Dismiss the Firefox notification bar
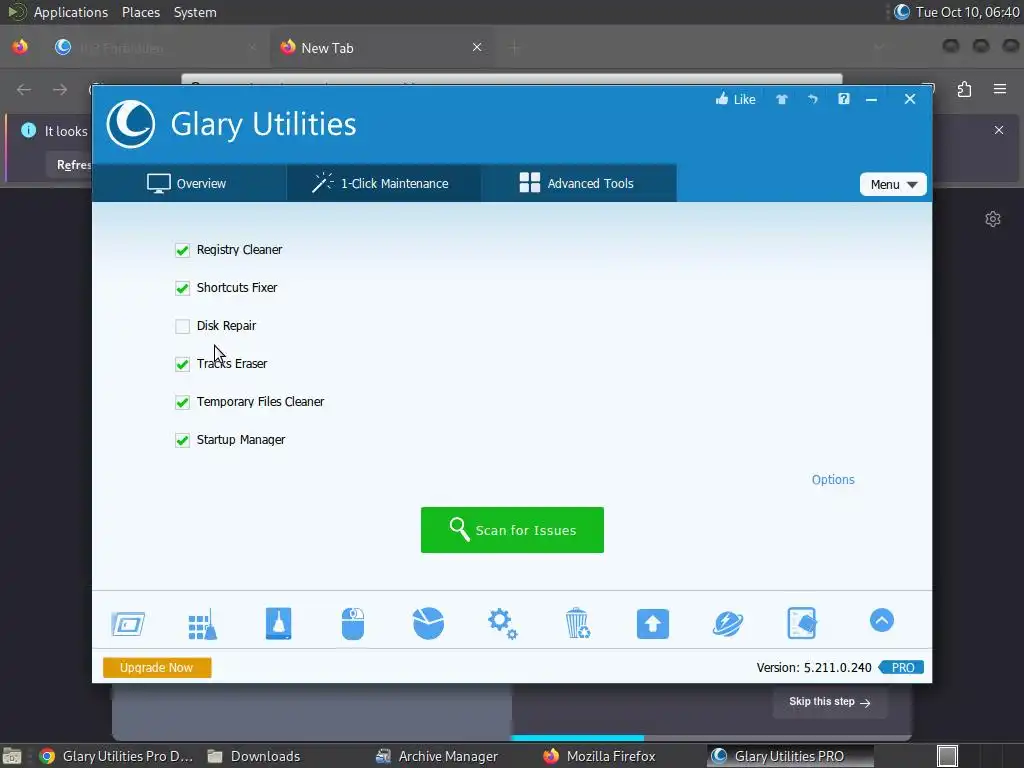 click(x=999, y=130)
